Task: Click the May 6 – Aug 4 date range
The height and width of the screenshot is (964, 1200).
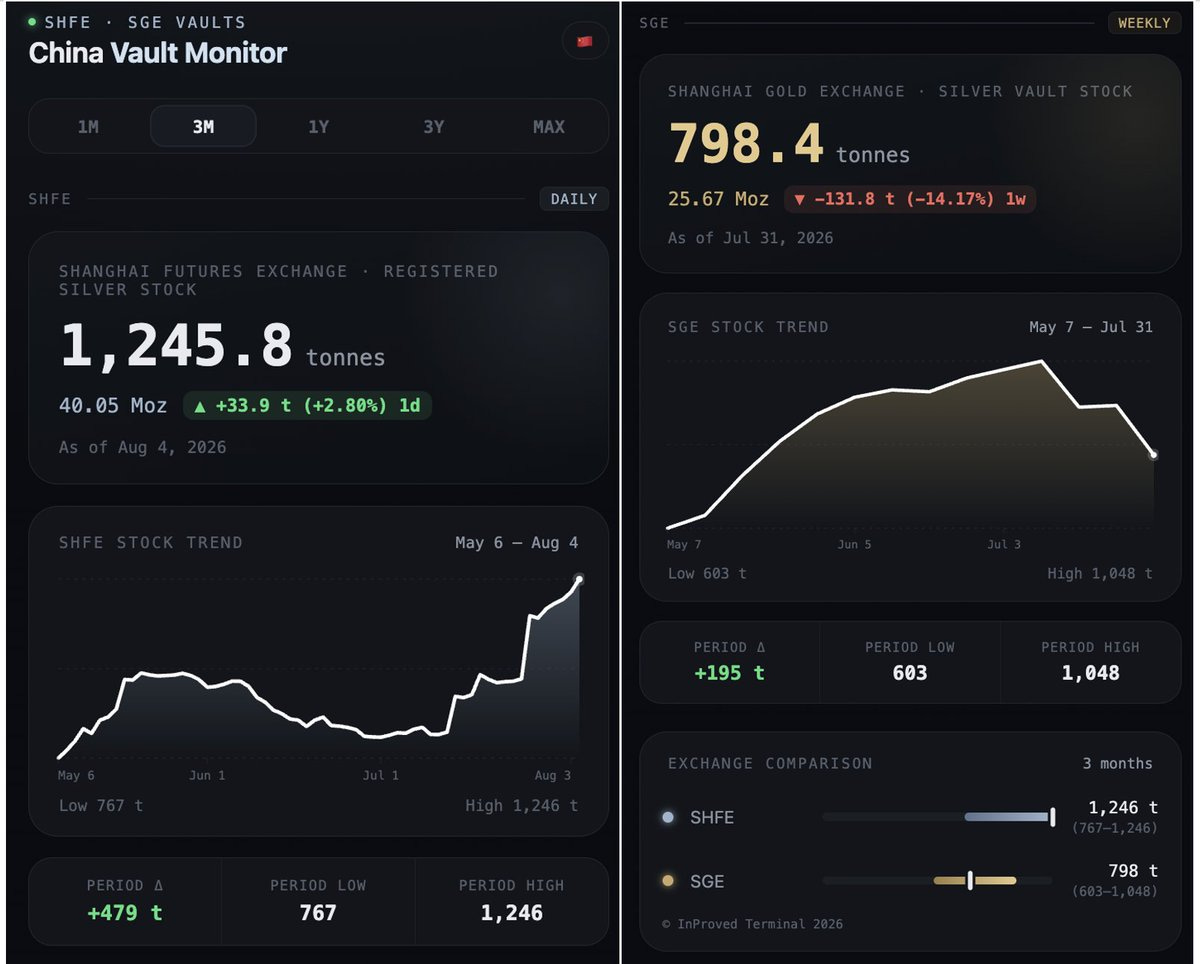Action: [x=516, y=543]
